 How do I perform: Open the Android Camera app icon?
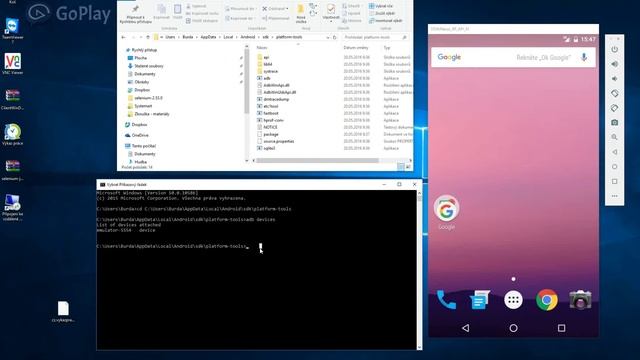pos(580,300)
